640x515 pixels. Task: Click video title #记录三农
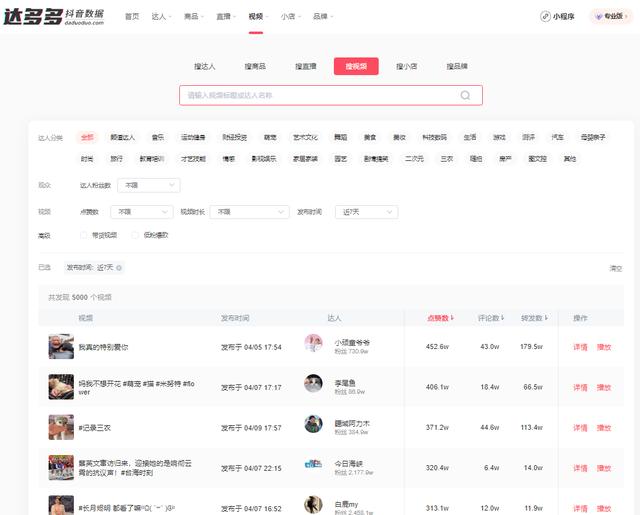pyautogui.click(x=94, y=428)
